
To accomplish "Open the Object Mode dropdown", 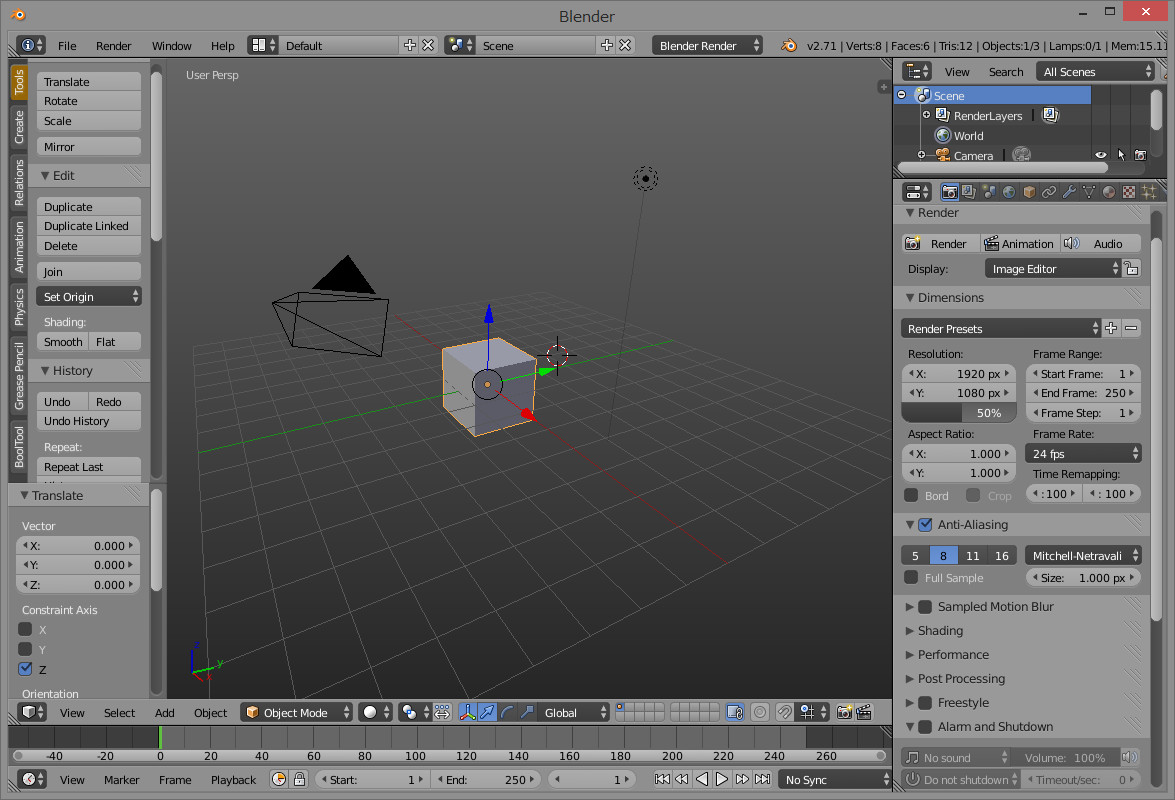I will tap(297, 712).
